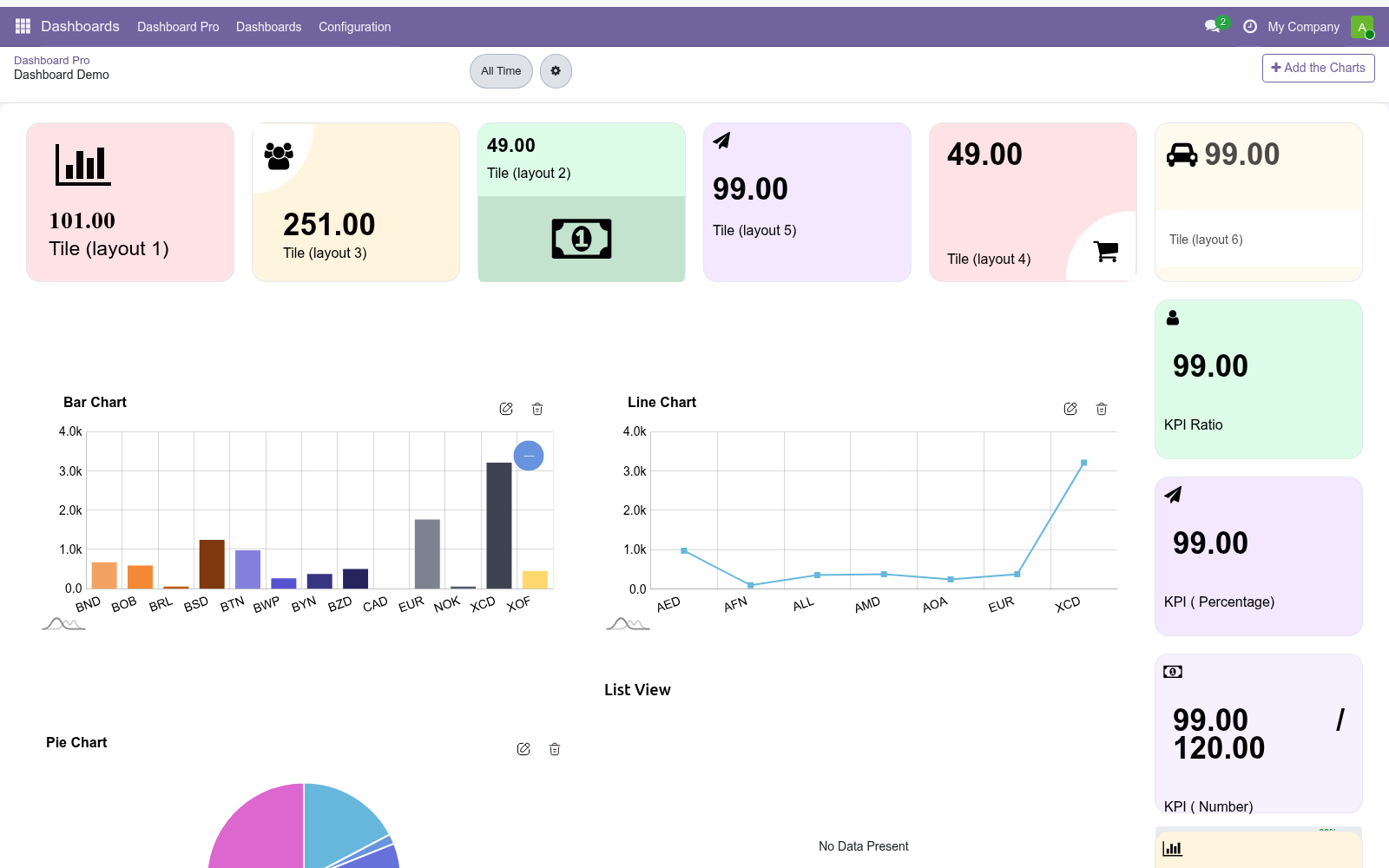Delete the Bar Chart

tap(537, 409)
